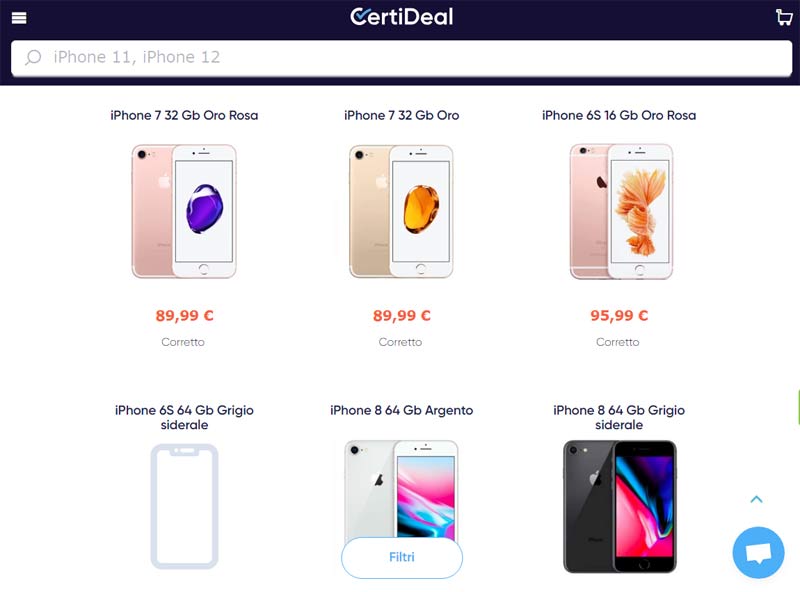The image size is (800, 592).
Task: Open the shopping cart
Action: 784,17
